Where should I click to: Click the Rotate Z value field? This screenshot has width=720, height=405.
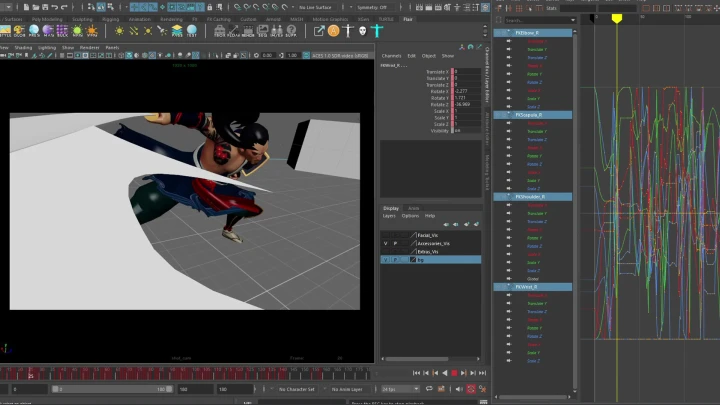point(467,104)
